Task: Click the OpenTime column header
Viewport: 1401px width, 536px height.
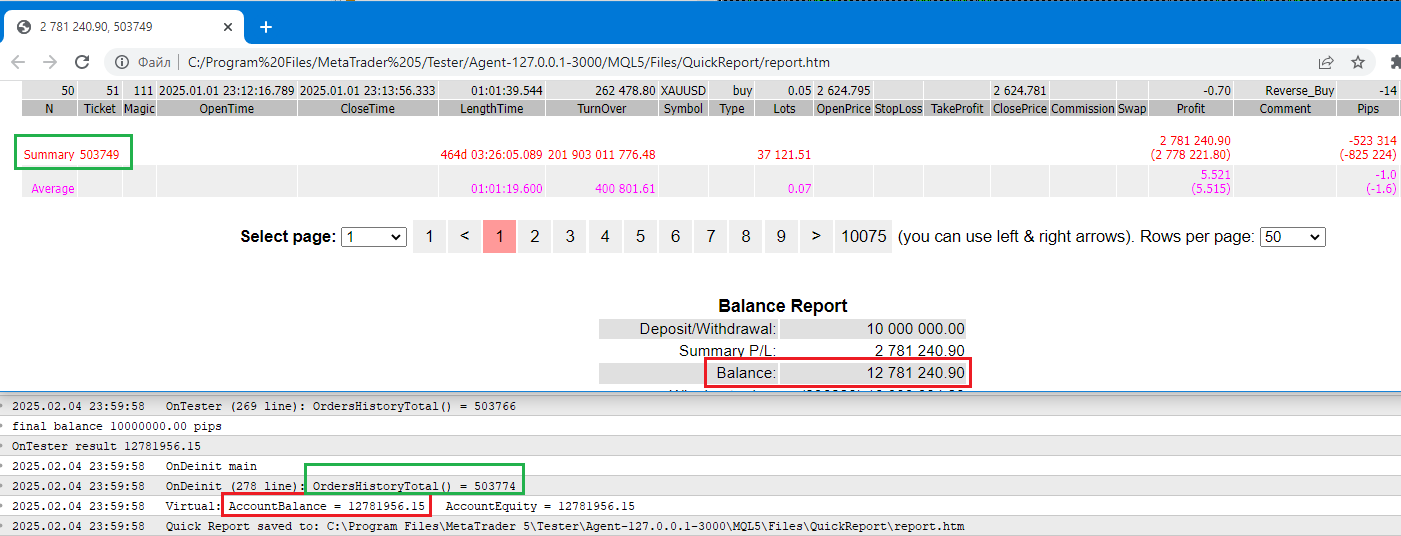Action: (x=227, y=108)
